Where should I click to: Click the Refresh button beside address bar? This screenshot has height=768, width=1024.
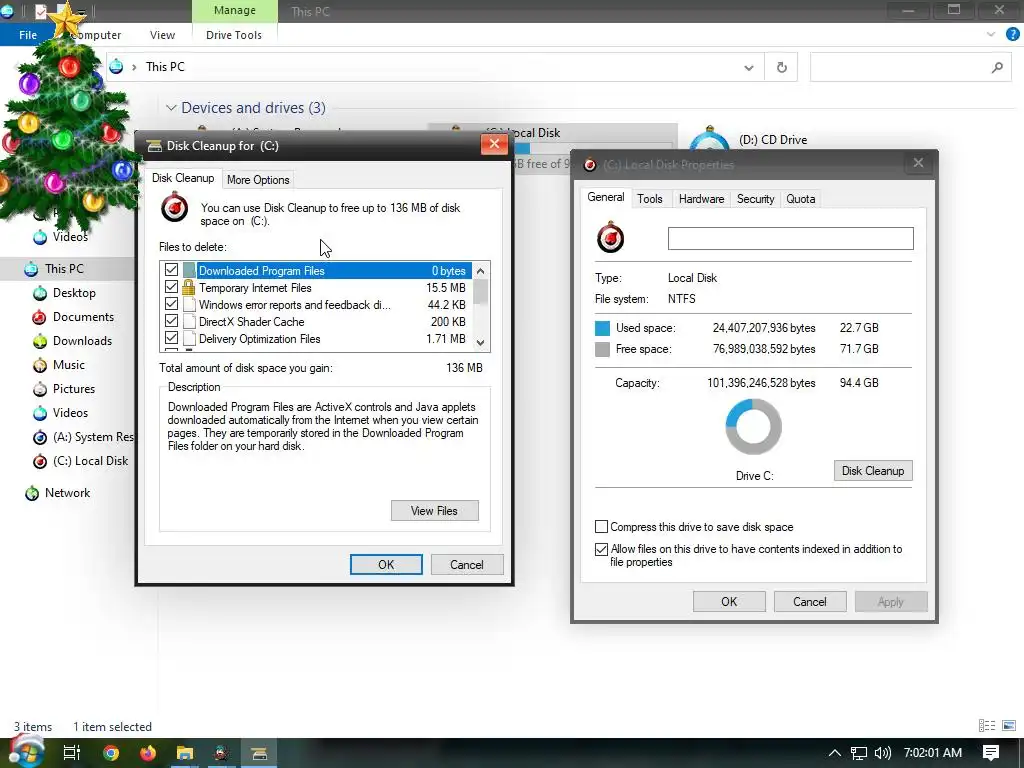pos(781,67)
